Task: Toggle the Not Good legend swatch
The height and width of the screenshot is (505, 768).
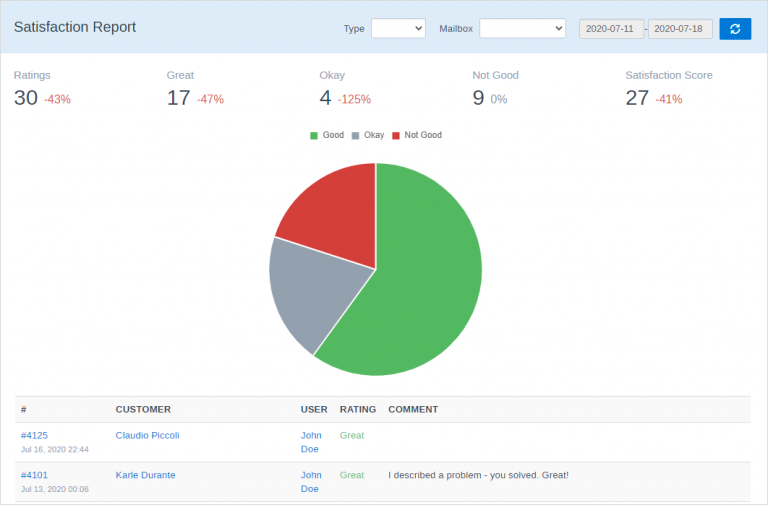Action: 396,135
